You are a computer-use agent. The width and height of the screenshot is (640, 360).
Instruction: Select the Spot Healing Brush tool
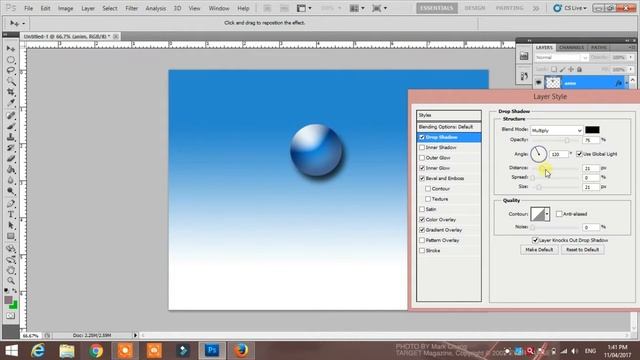[x=11, y=116]
